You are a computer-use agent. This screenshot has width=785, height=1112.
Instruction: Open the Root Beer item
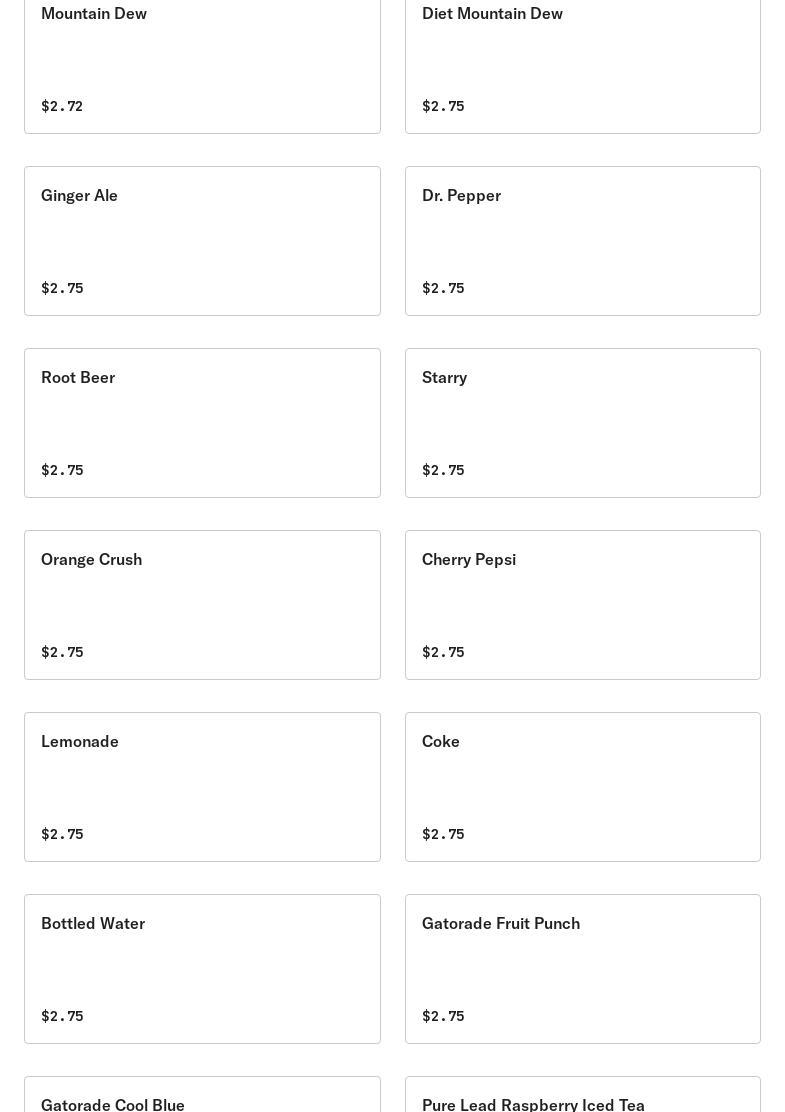[202, 422]
